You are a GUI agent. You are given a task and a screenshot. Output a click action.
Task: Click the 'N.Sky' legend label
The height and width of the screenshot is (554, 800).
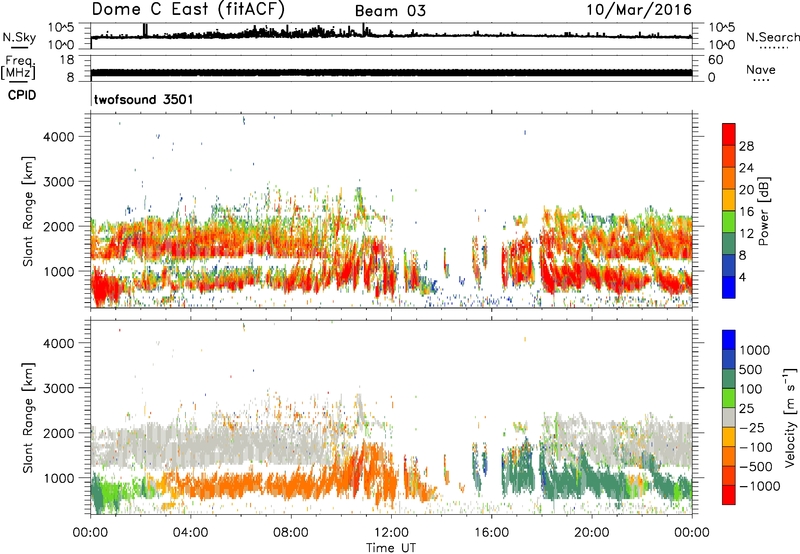point(19,37)
